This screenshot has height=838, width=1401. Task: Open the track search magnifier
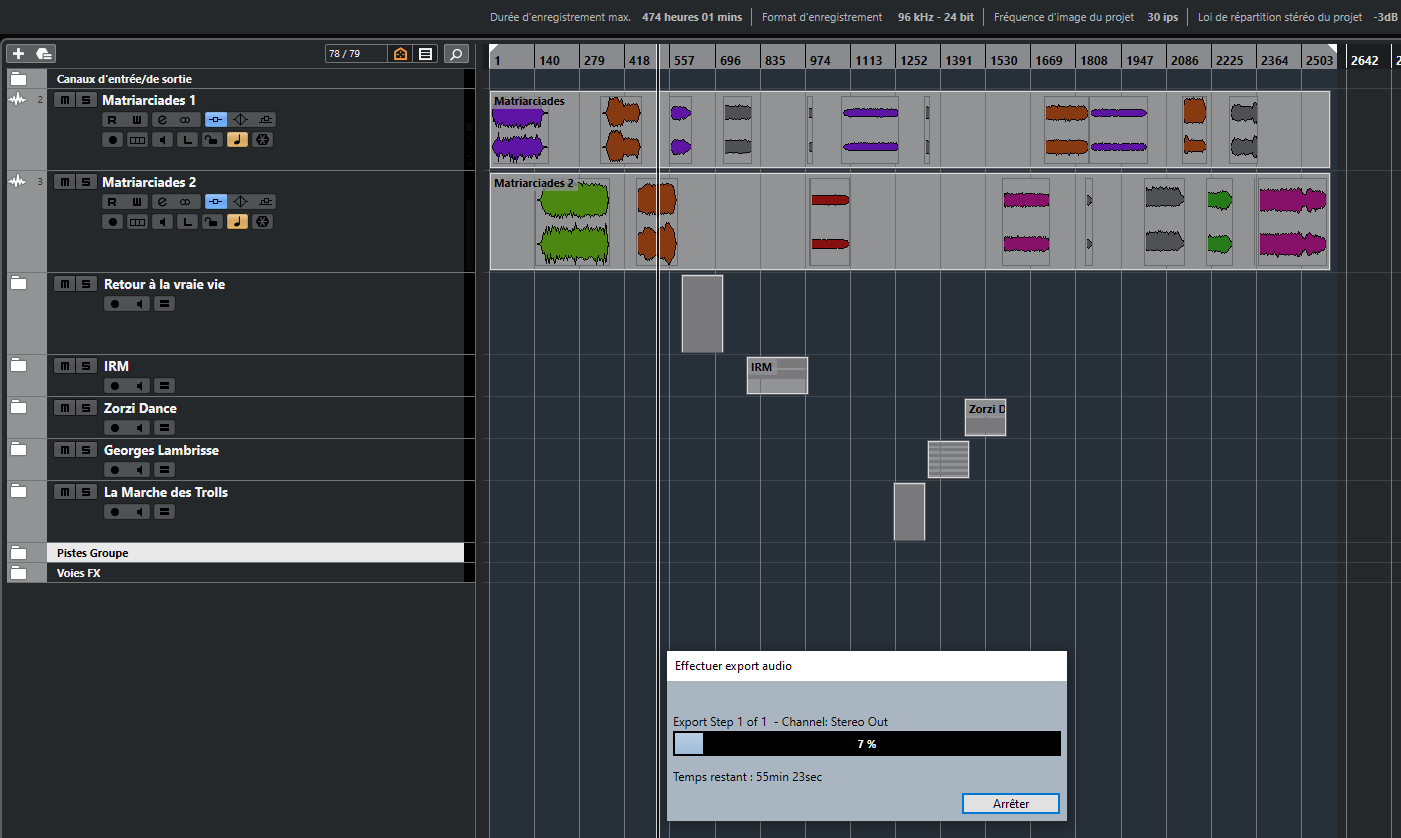(455, 54)
